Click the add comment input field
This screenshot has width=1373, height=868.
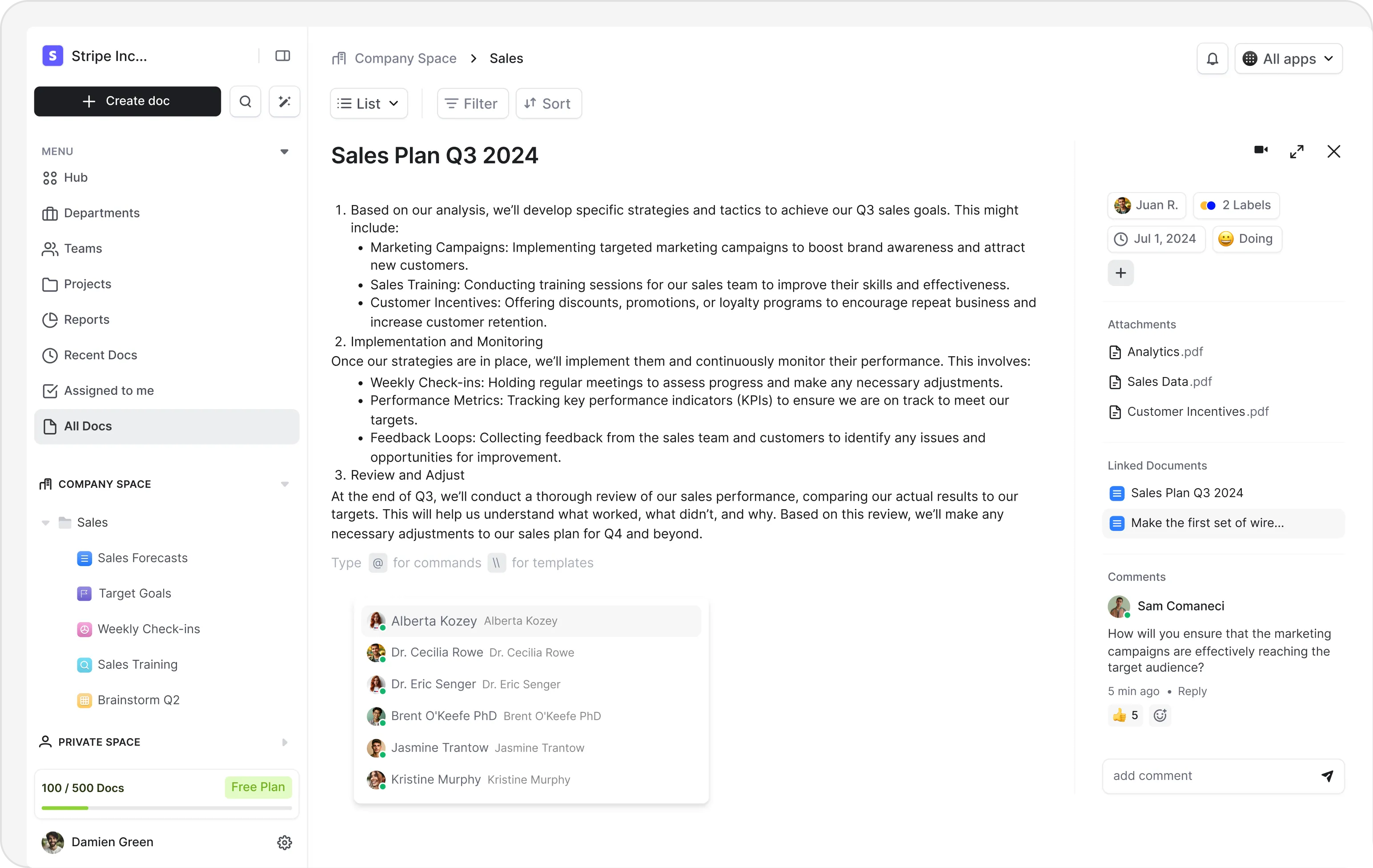(x=1209, y=776)
